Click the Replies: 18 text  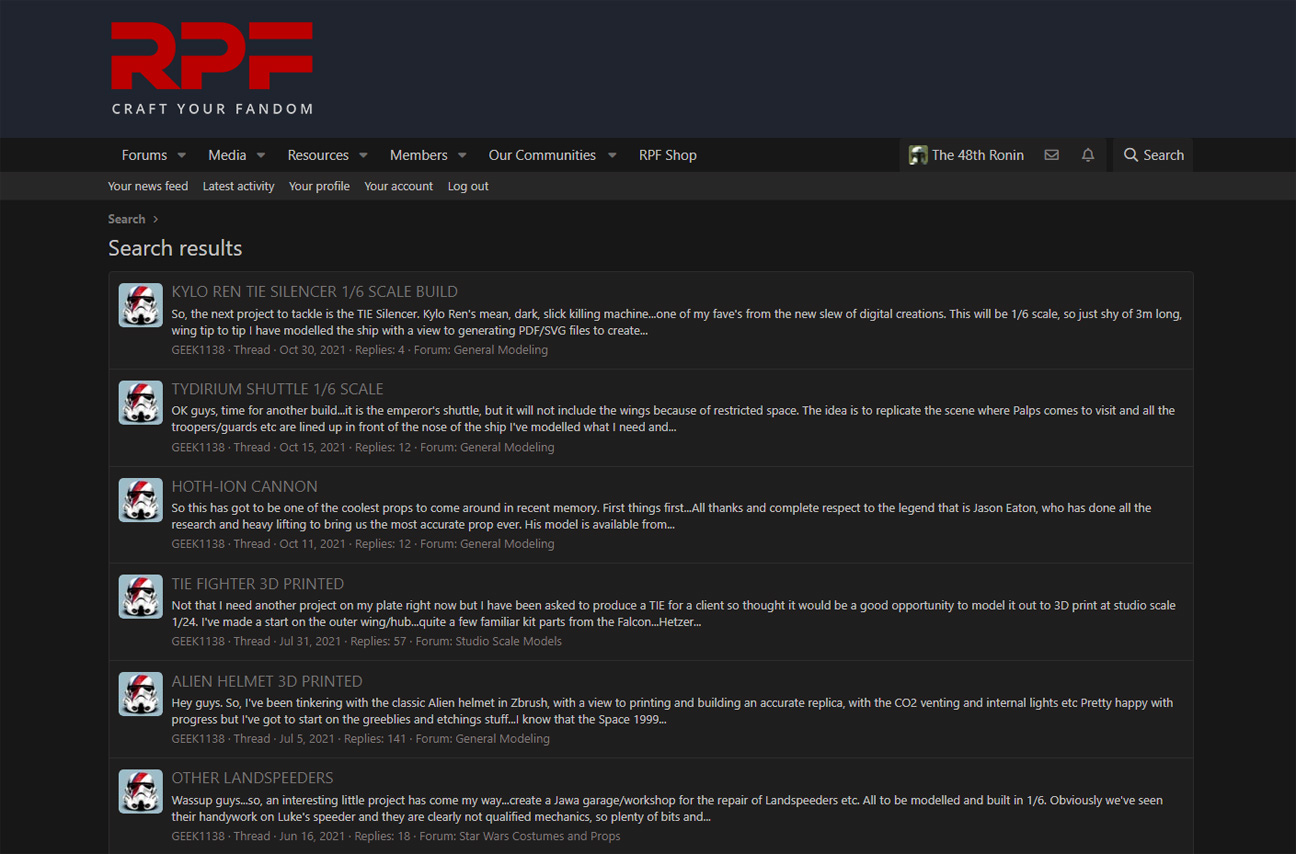[383, 836]
